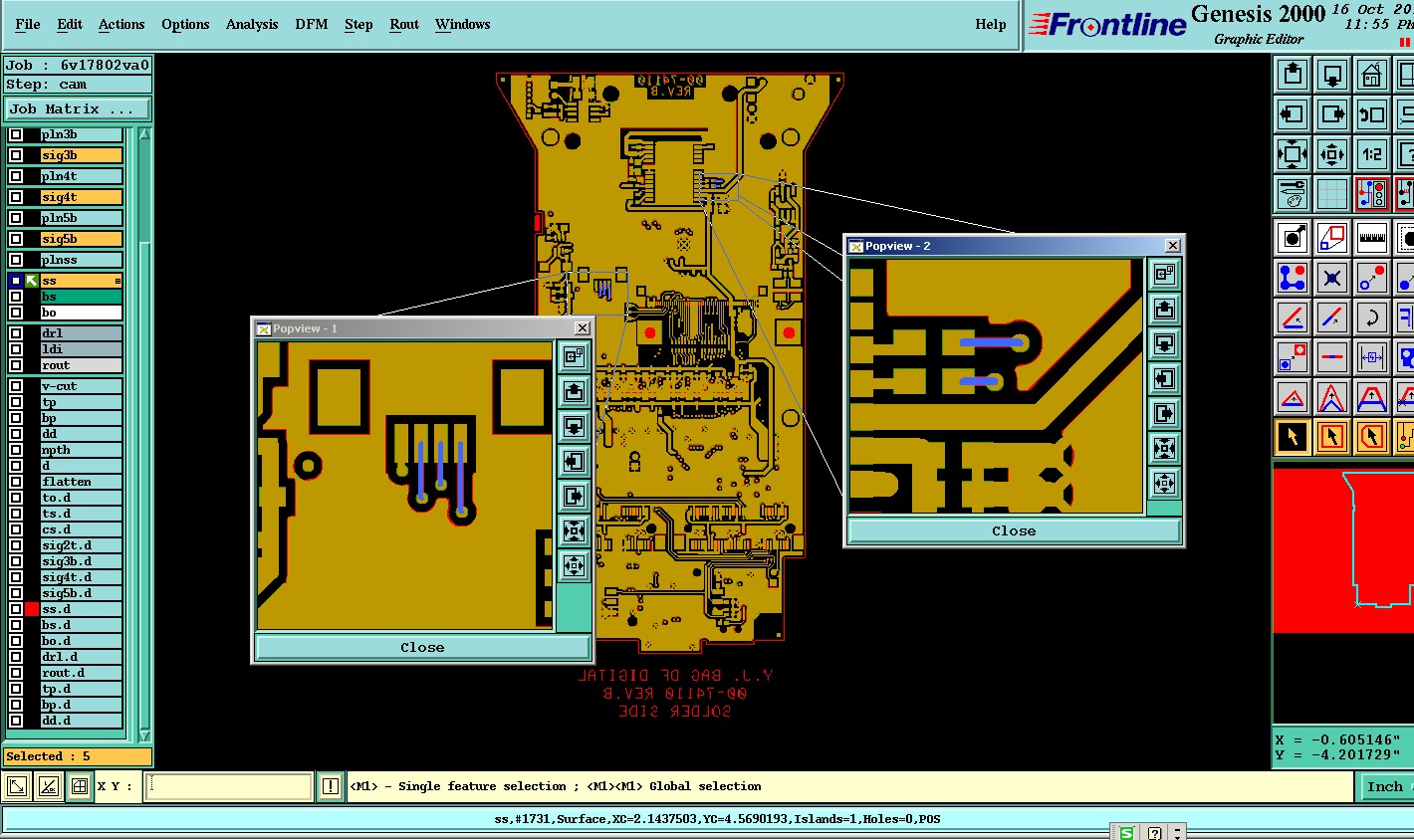Toggle the checkbox for layer drl
The image size is (1414, 840).
16,333
